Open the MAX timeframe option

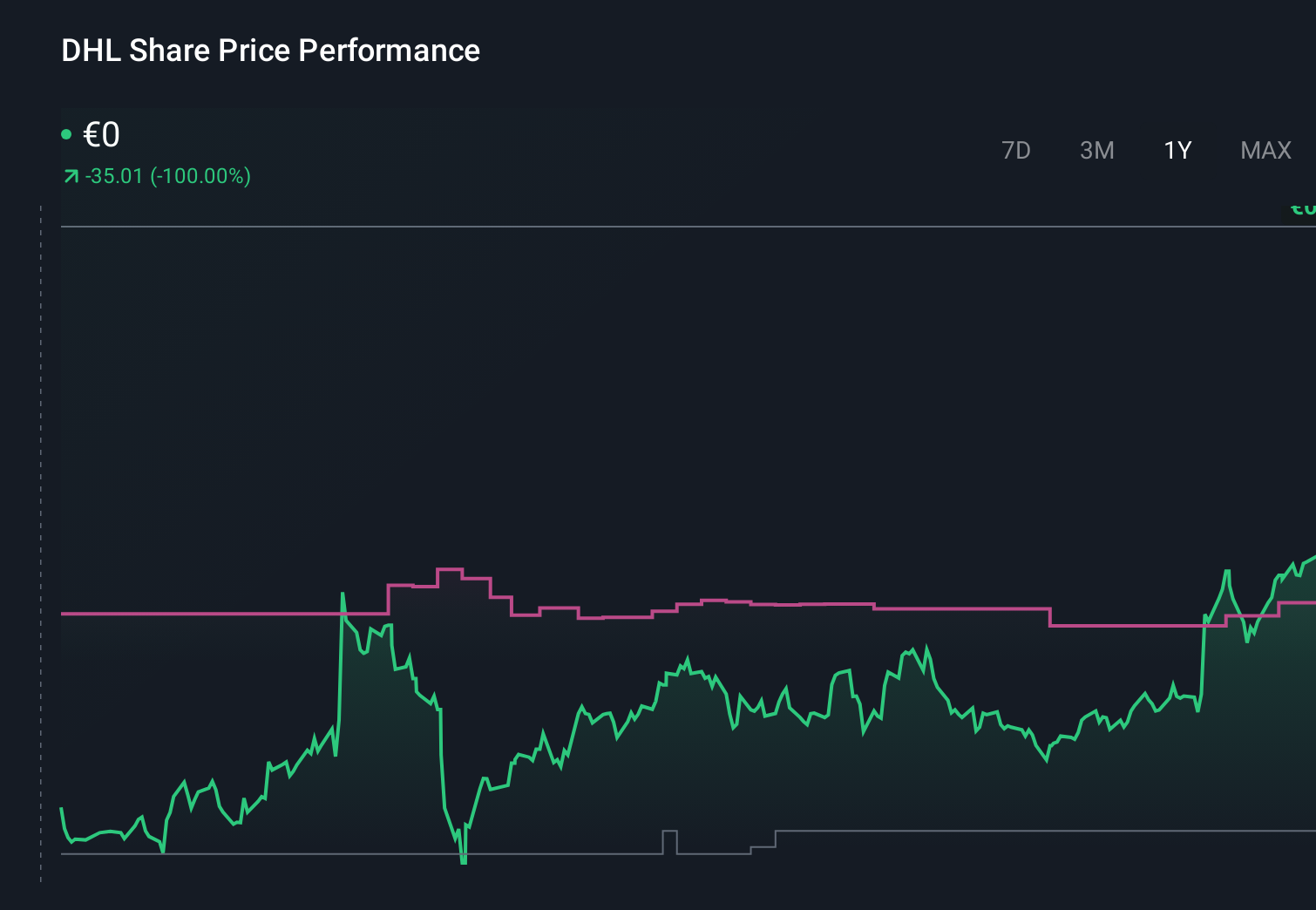tap(1265, 150)
